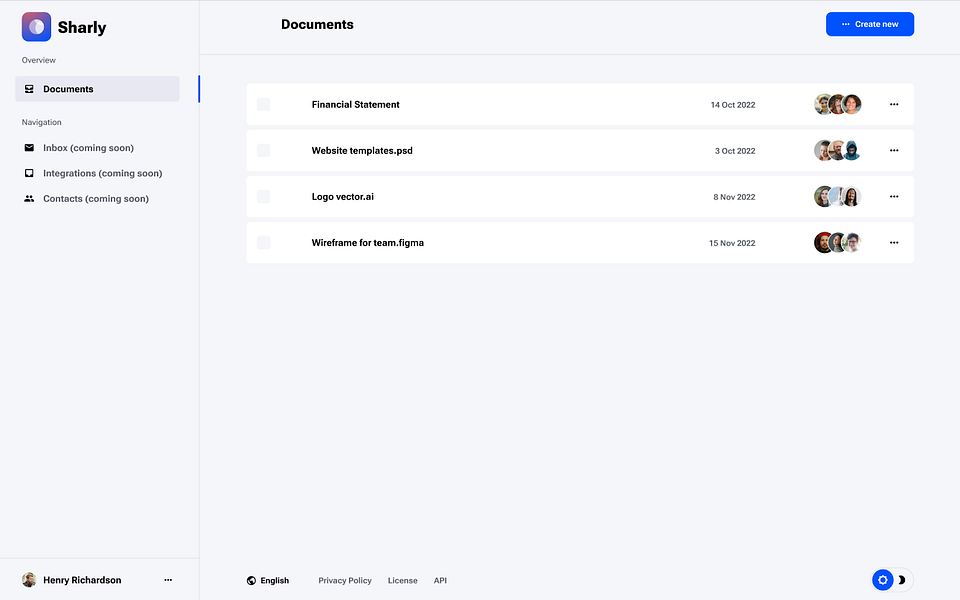Click Henry Richardson's profile avatar

tap(29, 580)
